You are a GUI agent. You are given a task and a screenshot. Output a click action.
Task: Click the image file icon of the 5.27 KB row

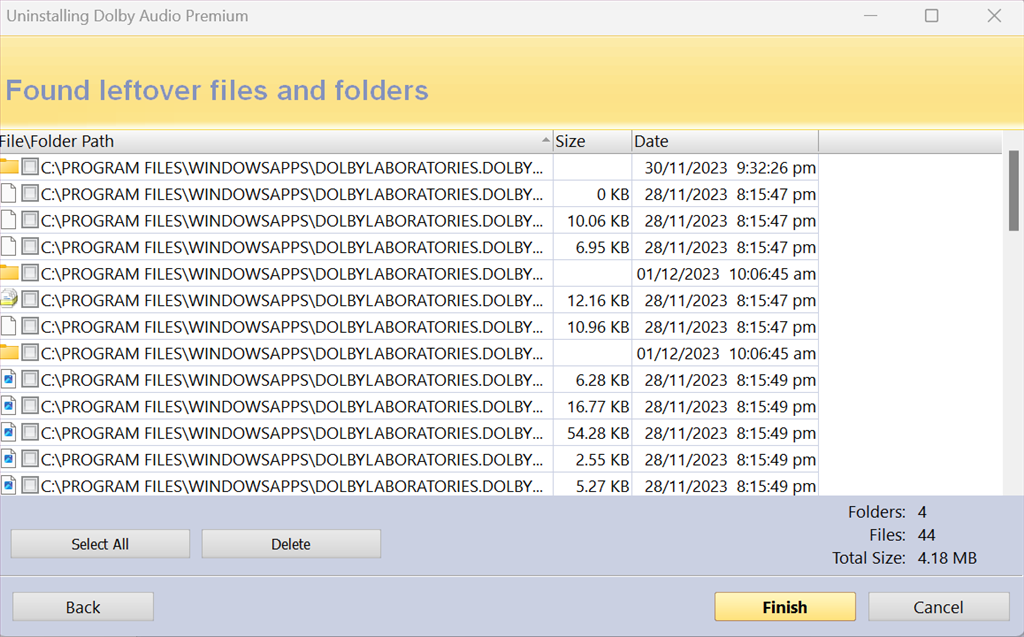tap(8, 485)
